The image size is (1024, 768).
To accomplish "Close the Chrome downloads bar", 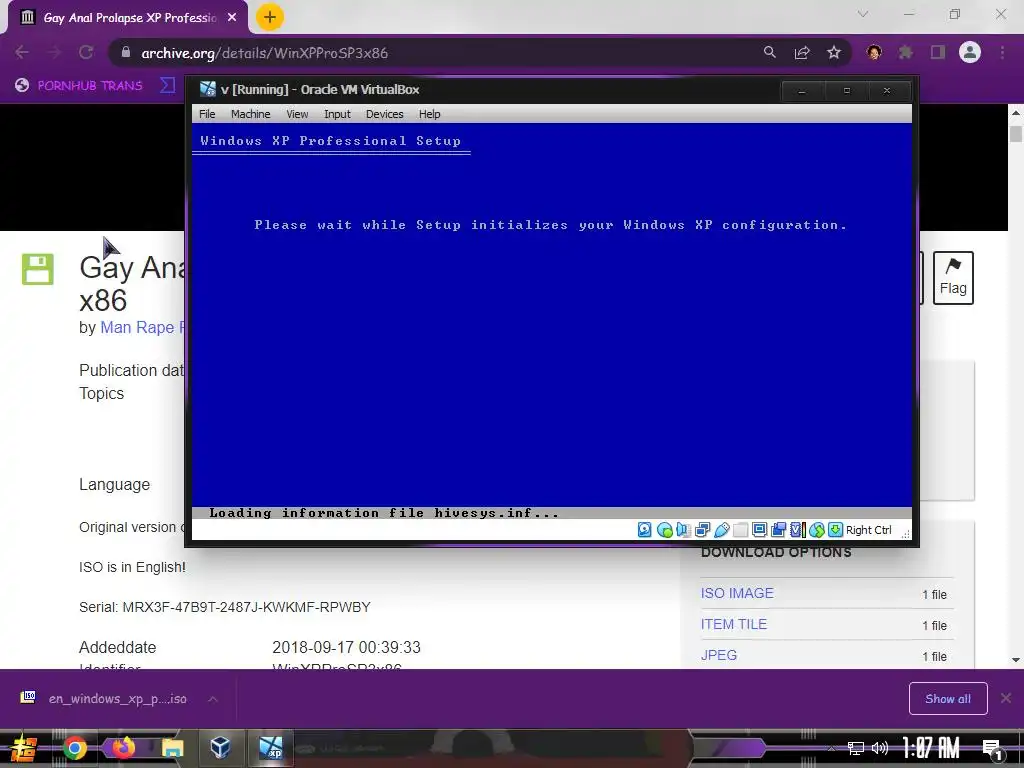I will point(1006,699).
